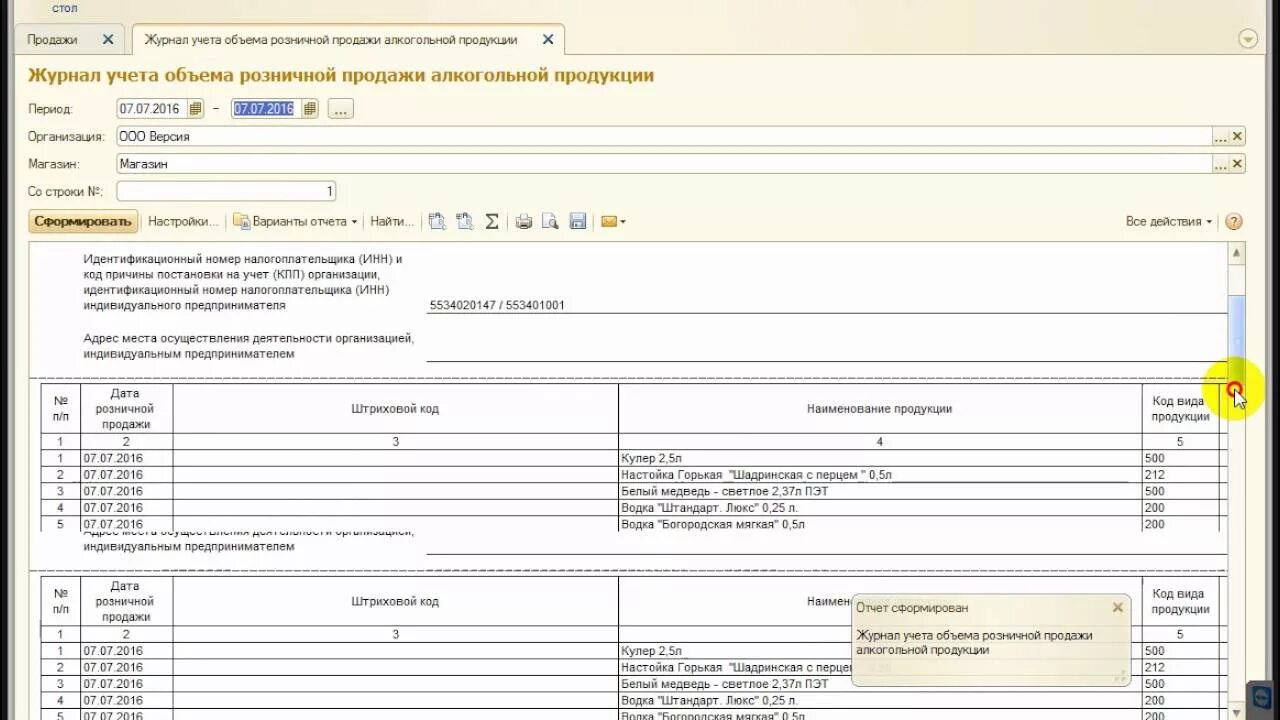This screenshot has width=1280, height=720.
Task: Open the envelope's send options arrow
Action: point(622,221)
